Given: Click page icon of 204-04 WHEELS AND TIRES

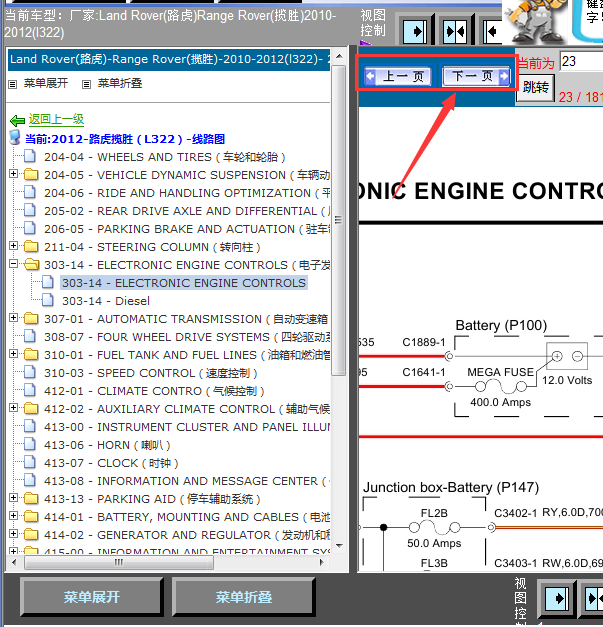Looking at the screenshot, I should [x=30, y=156].
